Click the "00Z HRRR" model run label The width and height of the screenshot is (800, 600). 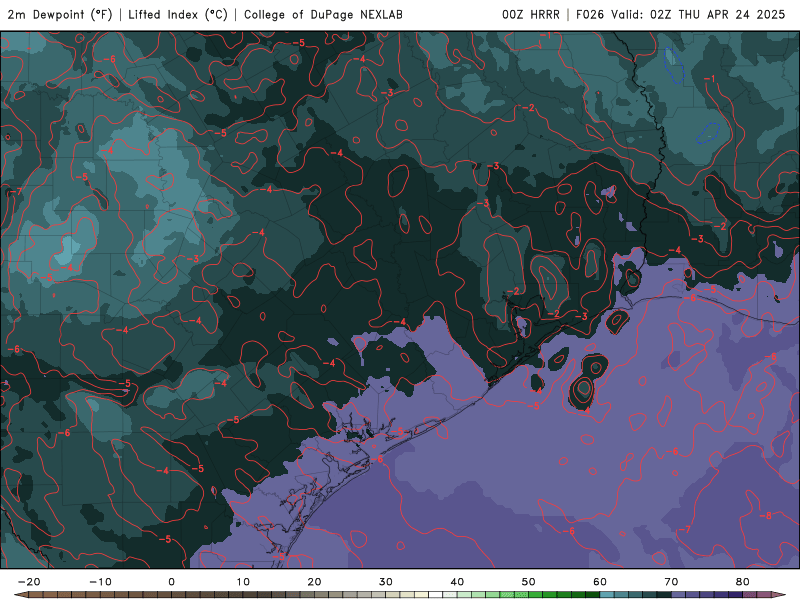(531, 15)
